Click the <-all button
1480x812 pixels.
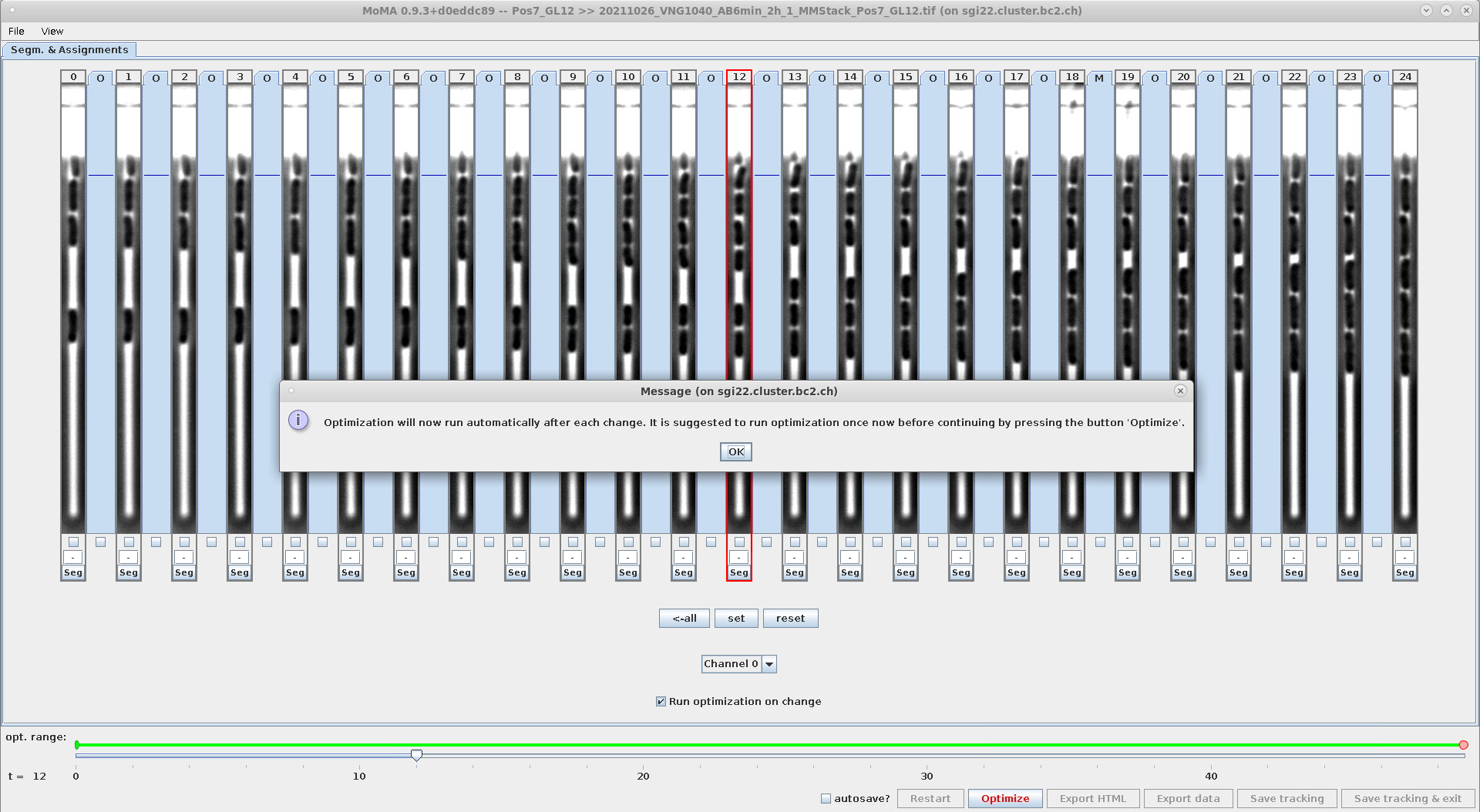pos(684,618)
